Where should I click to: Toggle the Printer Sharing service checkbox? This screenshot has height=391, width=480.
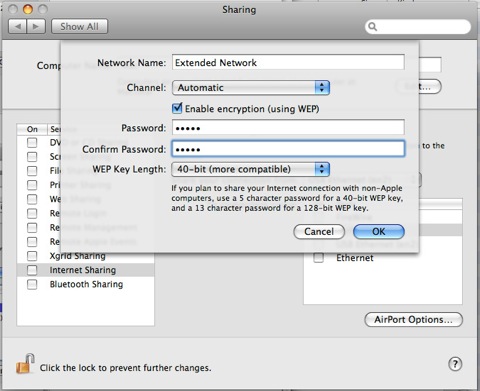tap(32, 185)
